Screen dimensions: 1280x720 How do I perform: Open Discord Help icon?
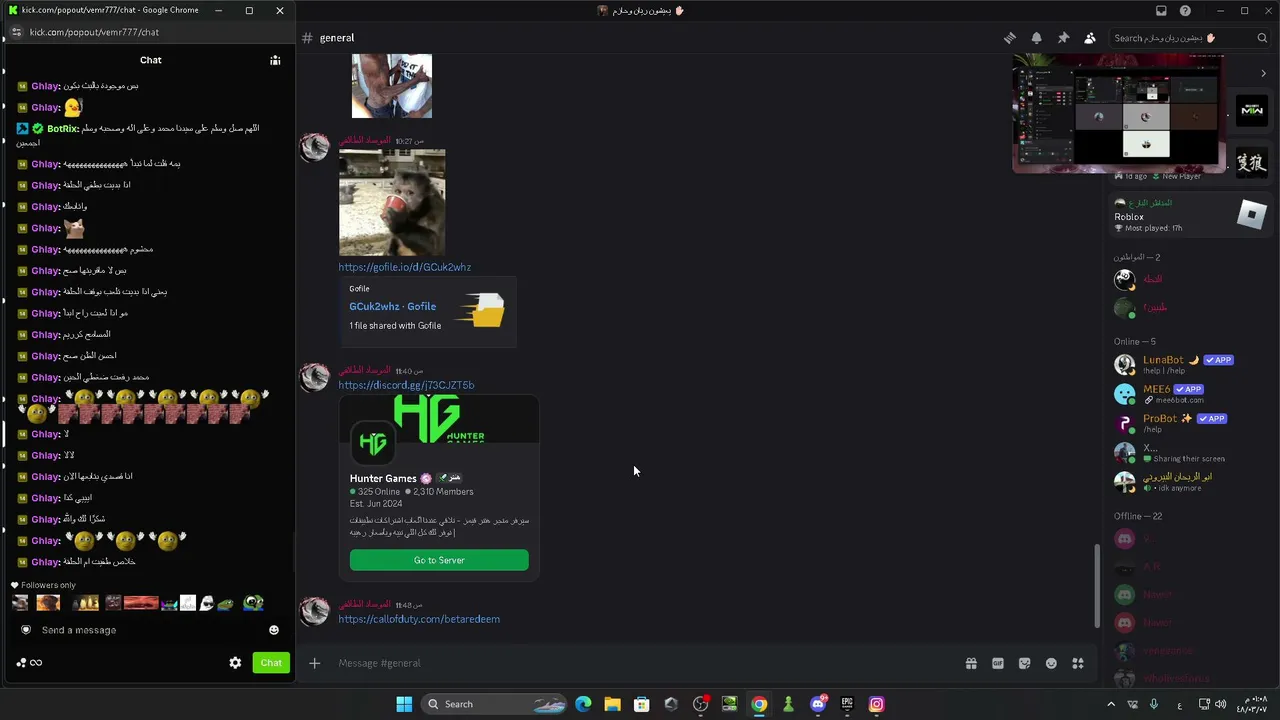1185,11
